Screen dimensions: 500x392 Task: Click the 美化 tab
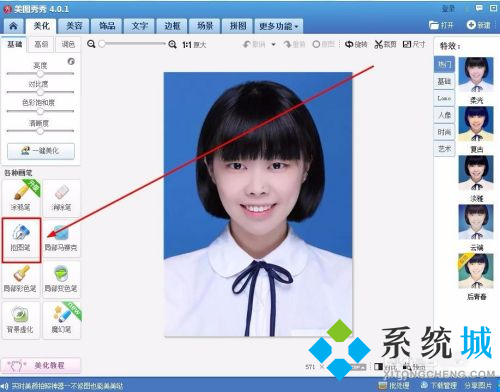pyautogui.click(x=41, y=26)
